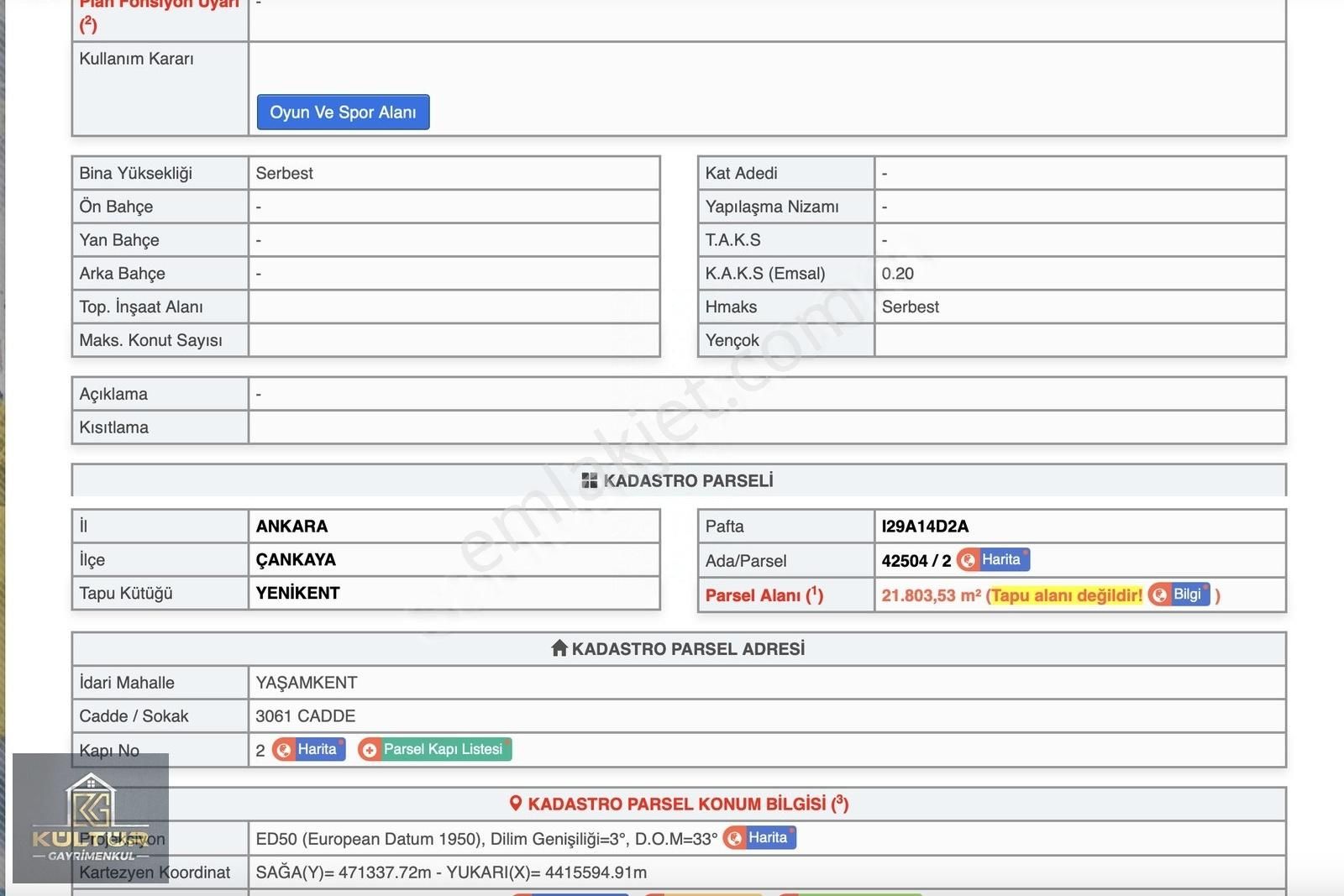Screen dimensions: 1344x896
Task: Click the highlighted Tapu alanı değildir! text
Action: 1067,595
